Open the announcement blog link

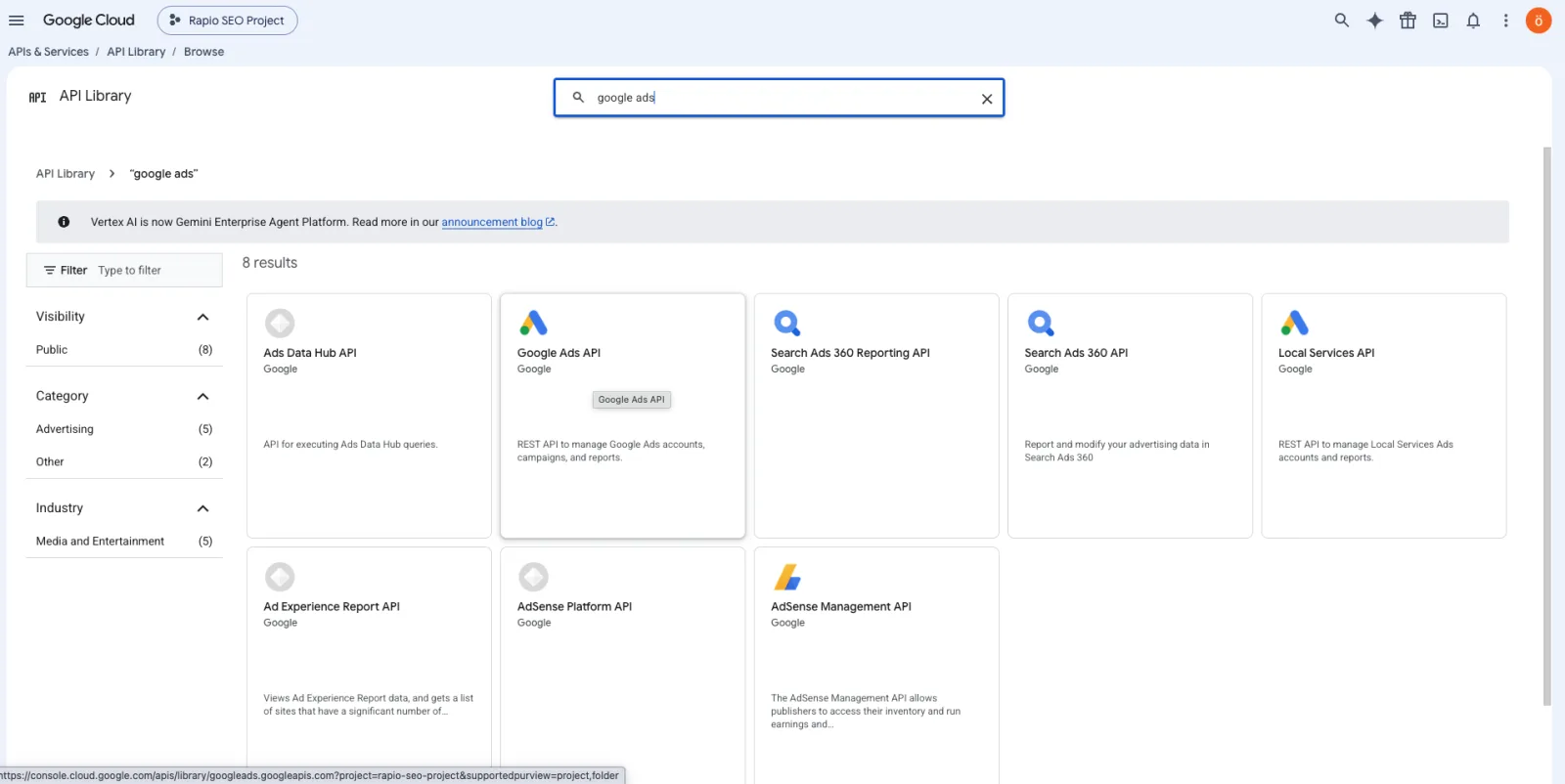tap(498, 222)
